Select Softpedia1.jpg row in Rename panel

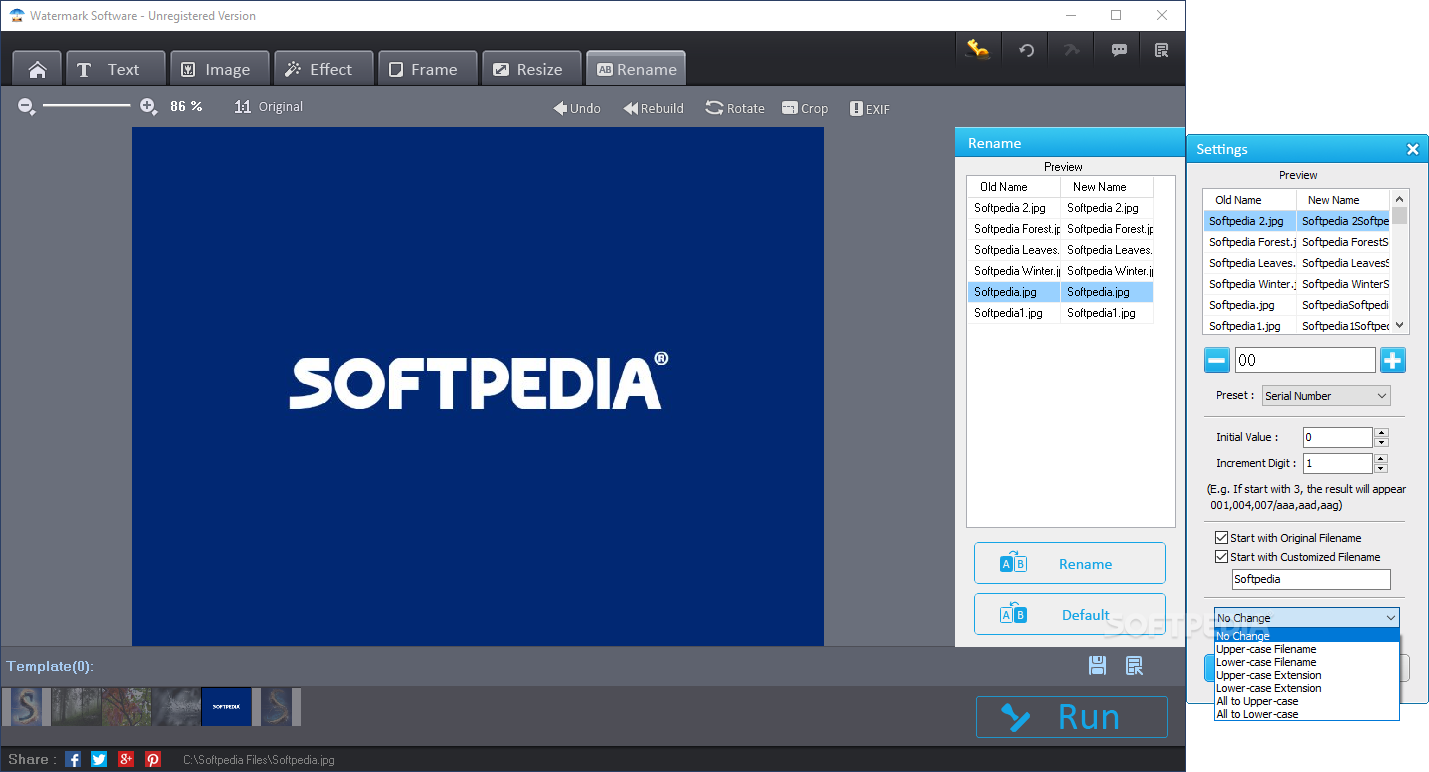coord(1060,313)
